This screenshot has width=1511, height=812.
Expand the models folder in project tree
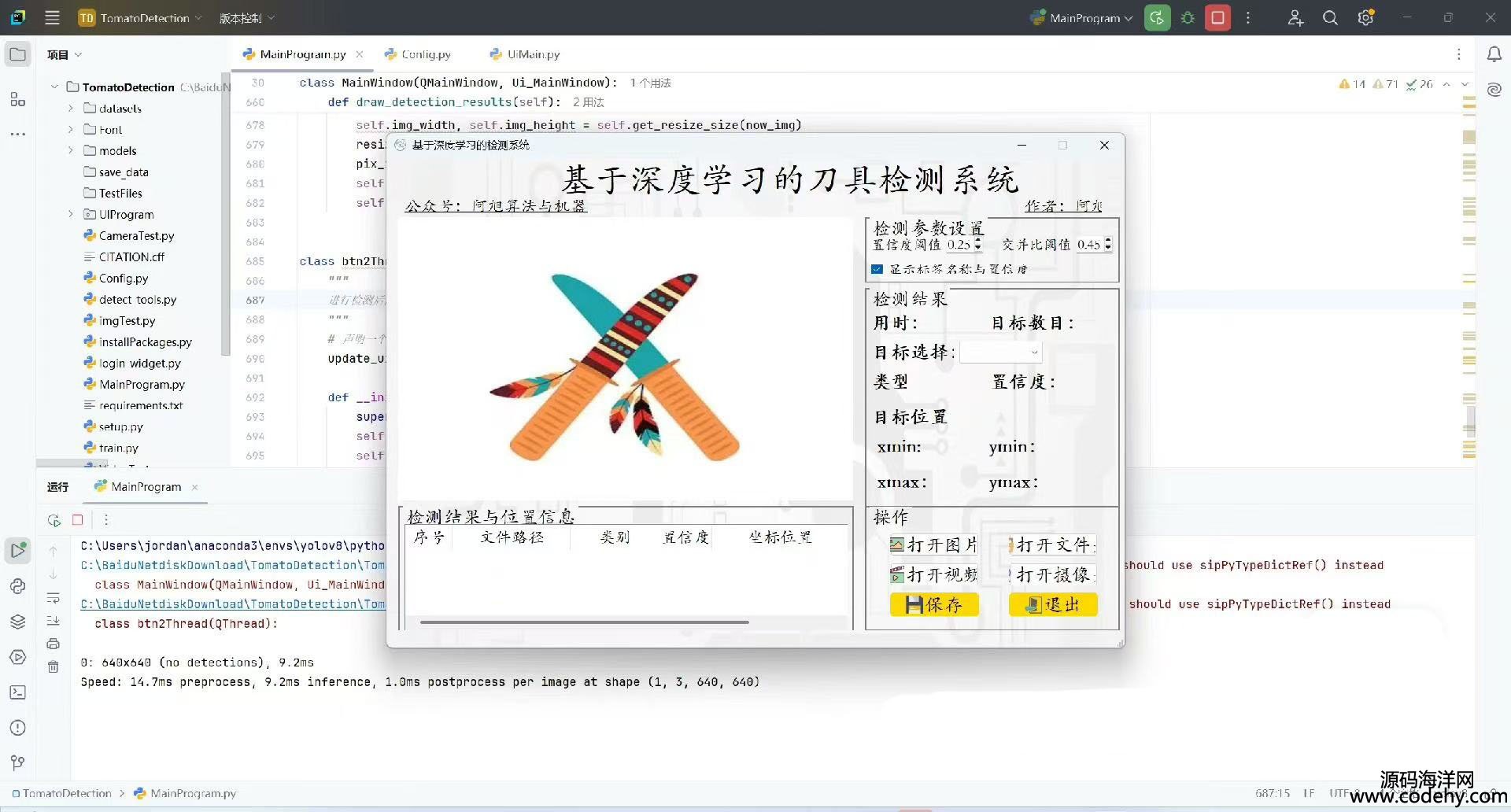(x=71, y=151)
